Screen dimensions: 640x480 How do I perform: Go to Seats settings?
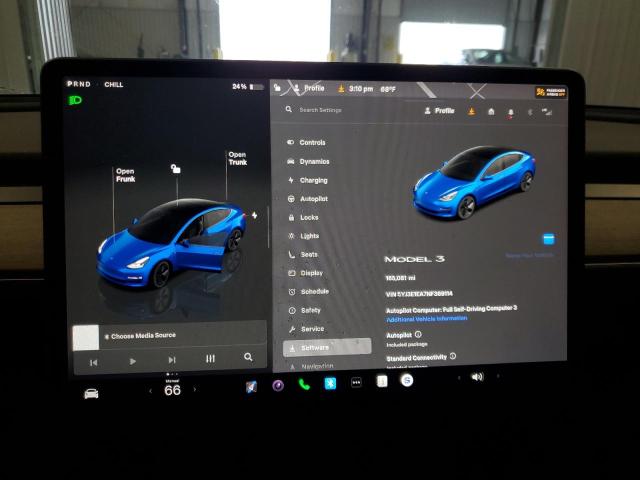pyautogui.click(x=303, y=254)
